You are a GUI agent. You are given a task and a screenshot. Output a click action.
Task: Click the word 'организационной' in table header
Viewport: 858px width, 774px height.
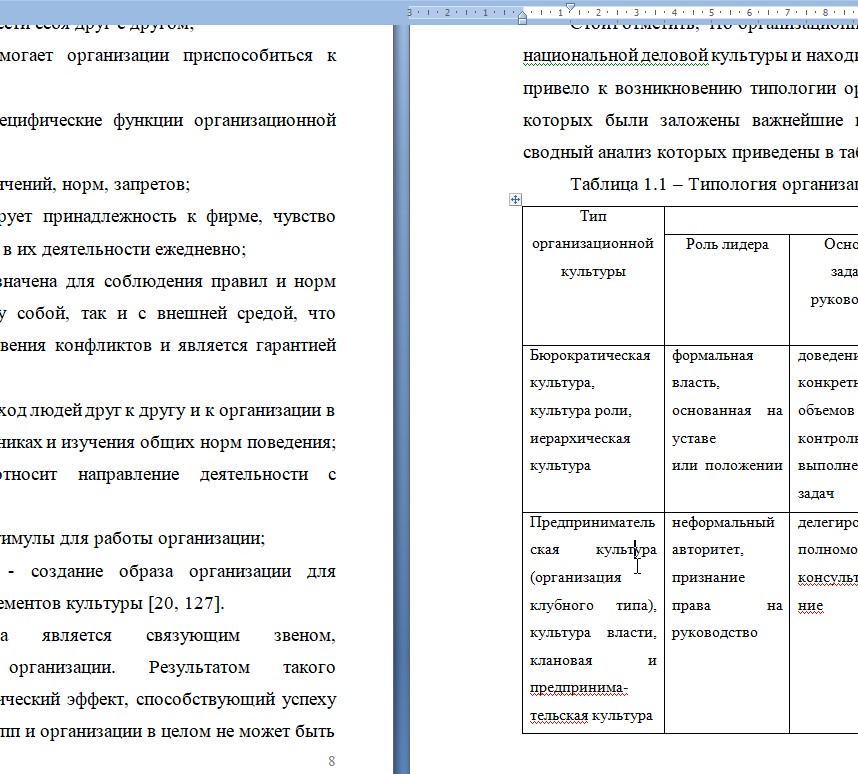tap(593, 244)
